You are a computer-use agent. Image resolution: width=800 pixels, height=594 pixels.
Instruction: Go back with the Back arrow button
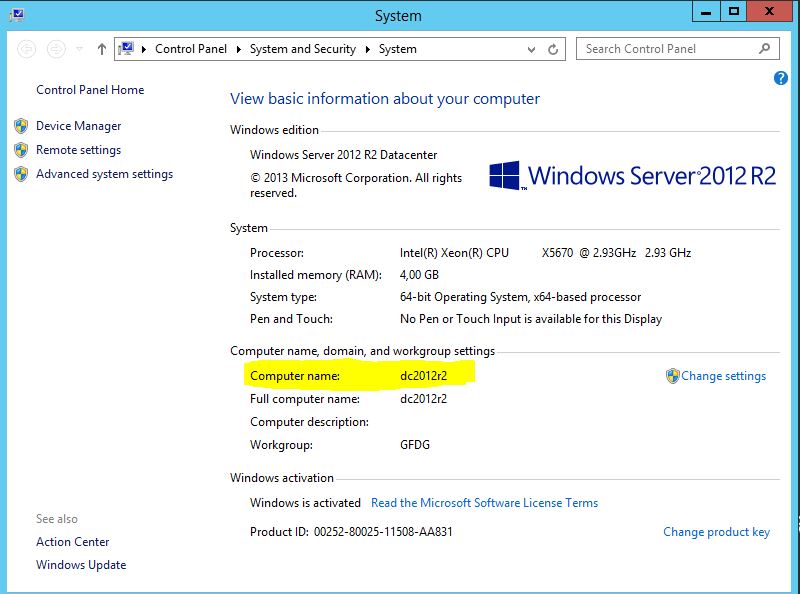(27, 49)
